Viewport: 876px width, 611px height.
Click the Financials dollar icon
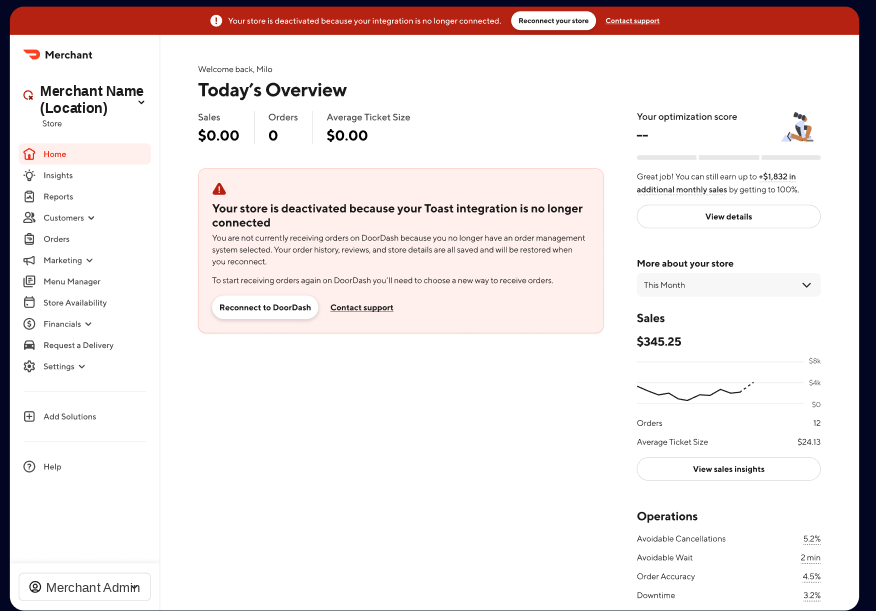pyautogui.click(x=30, y=324)
